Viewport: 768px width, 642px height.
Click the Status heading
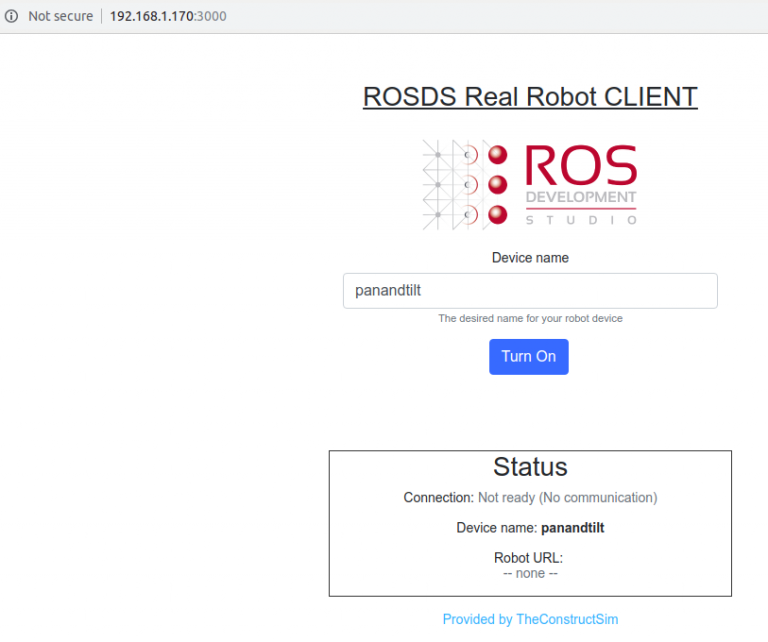pos(530,467)
